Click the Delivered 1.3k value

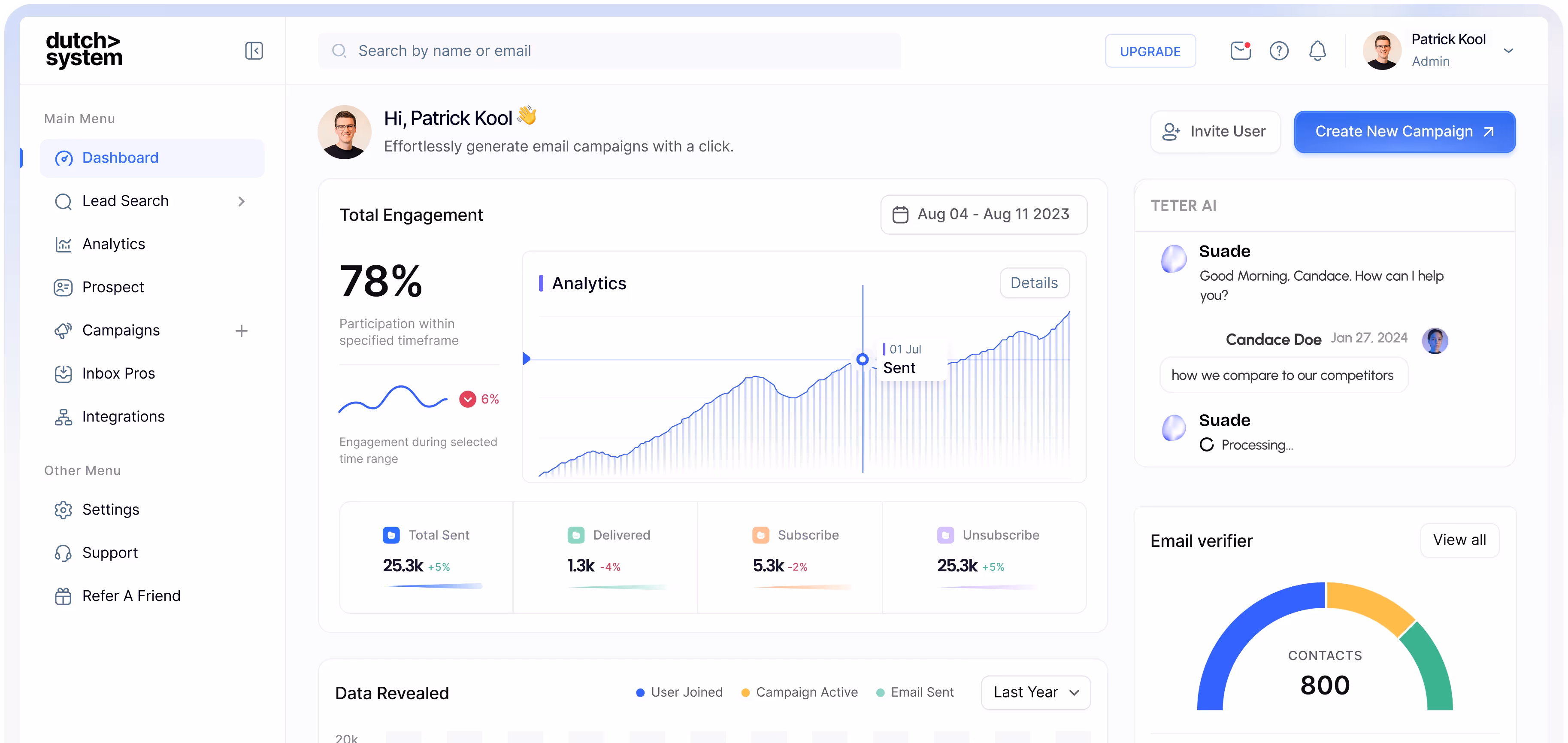581,566
